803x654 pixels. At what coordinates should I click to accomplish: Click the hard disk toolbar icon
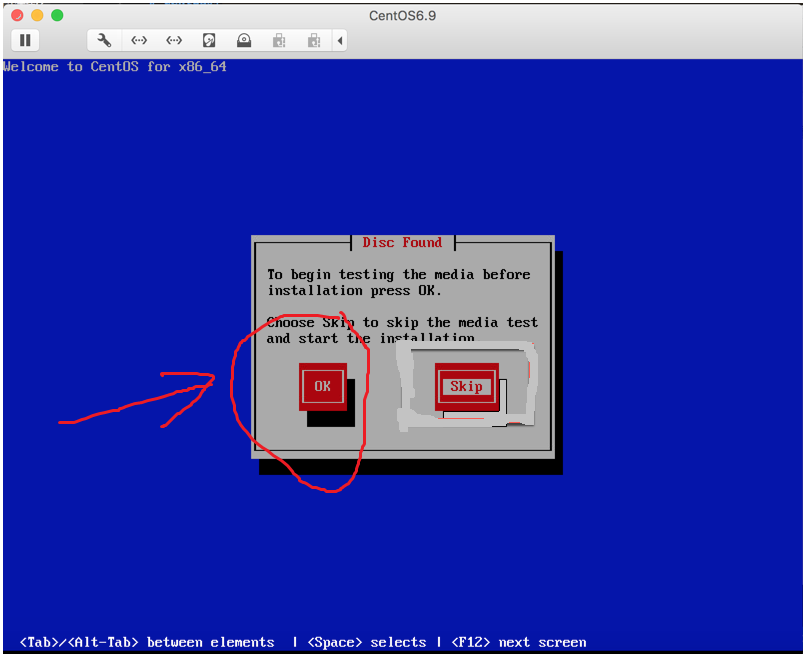coord(209,40)
